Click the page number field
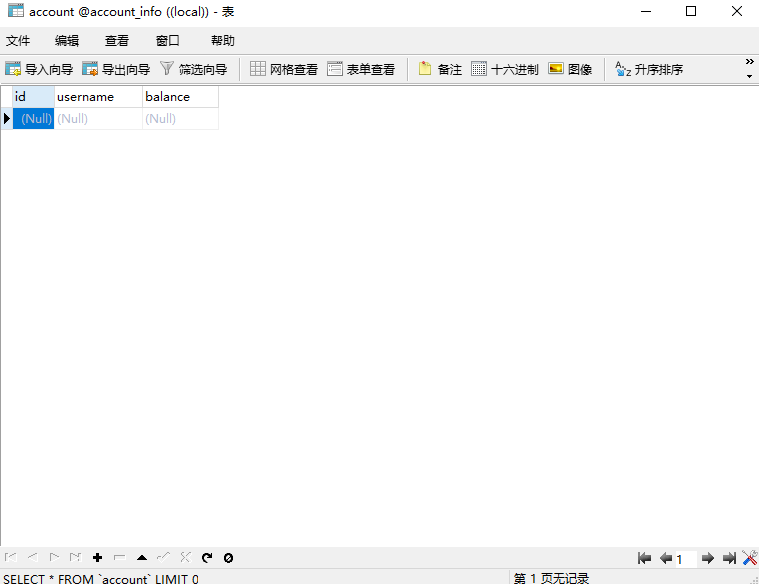 [686, 559]
